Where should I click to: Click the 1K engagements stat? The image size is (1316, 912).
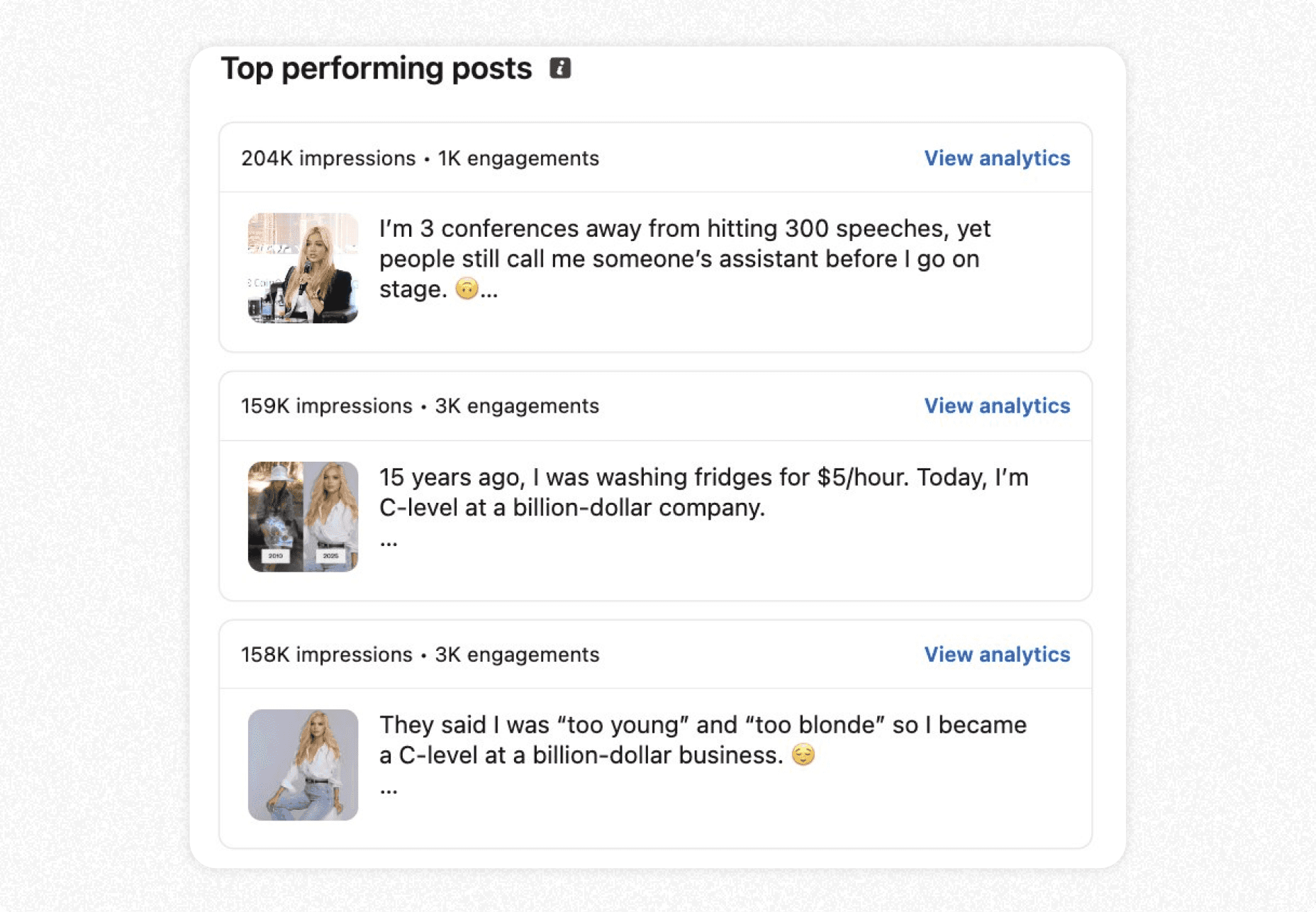coord(518,158)
